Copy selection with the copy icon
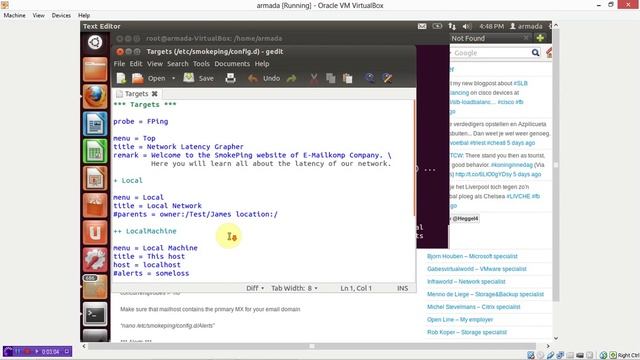The width and height of the screenshot is (640, 360). [331, 78]
